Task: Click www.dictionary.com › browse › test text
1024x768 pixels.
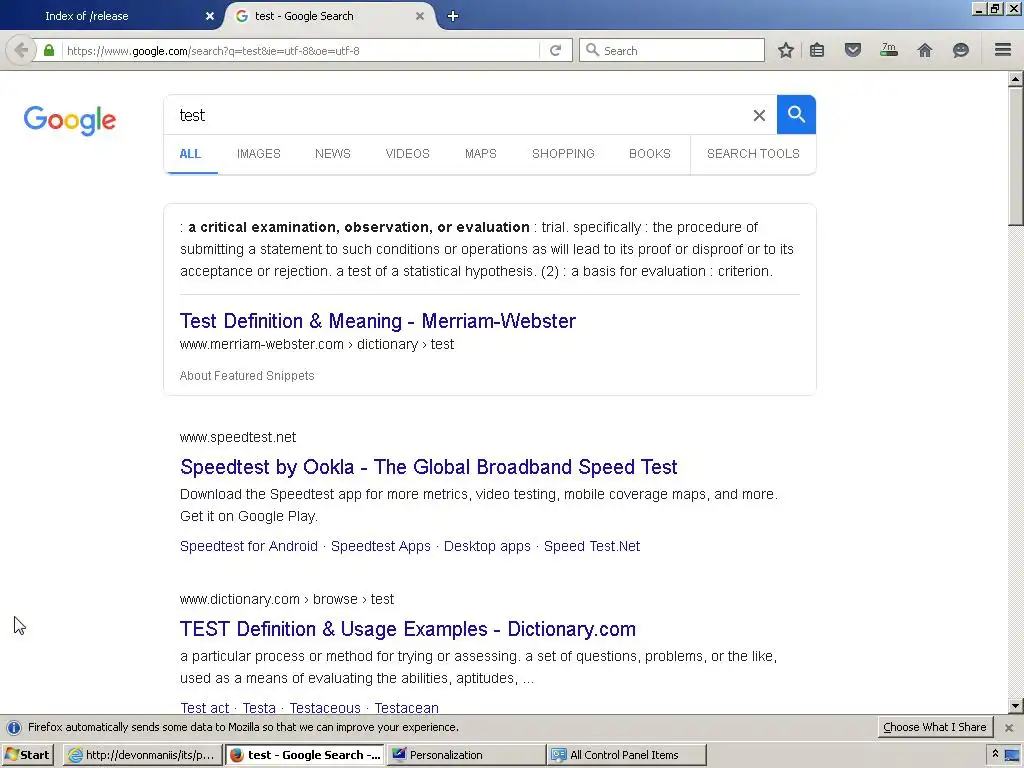Action: 287,600
